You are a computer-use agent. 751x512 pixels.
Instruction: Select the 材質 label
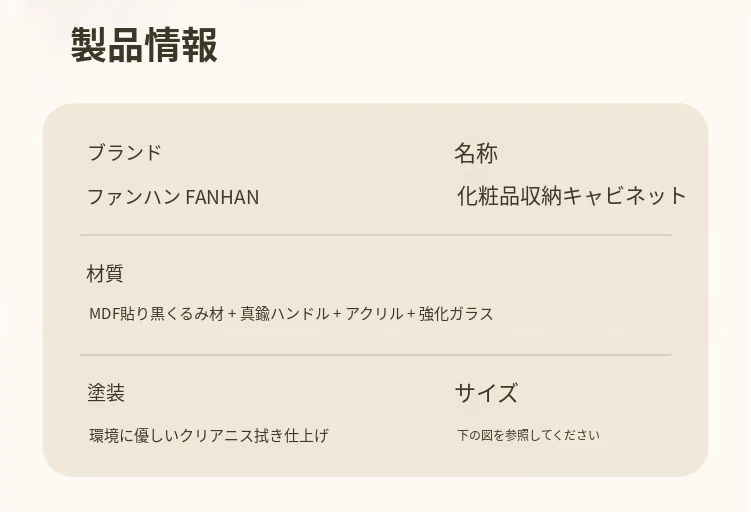(105, 273)
